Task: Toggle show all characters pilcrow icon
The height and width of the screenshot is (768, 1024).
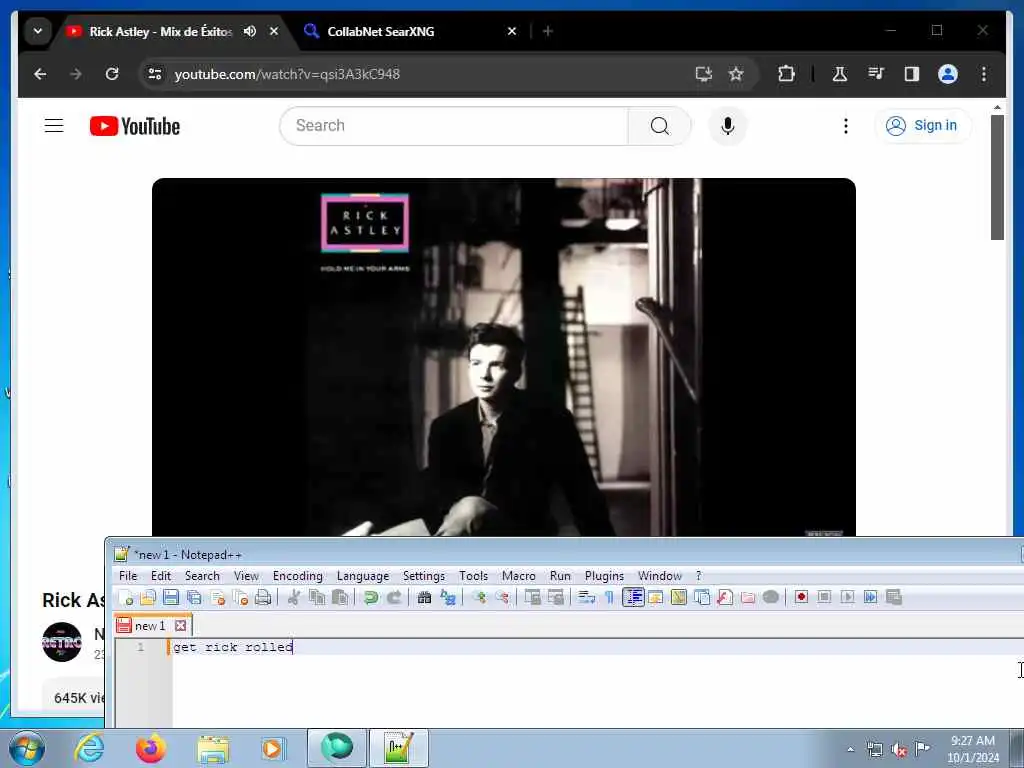Action: click(609, 597)
